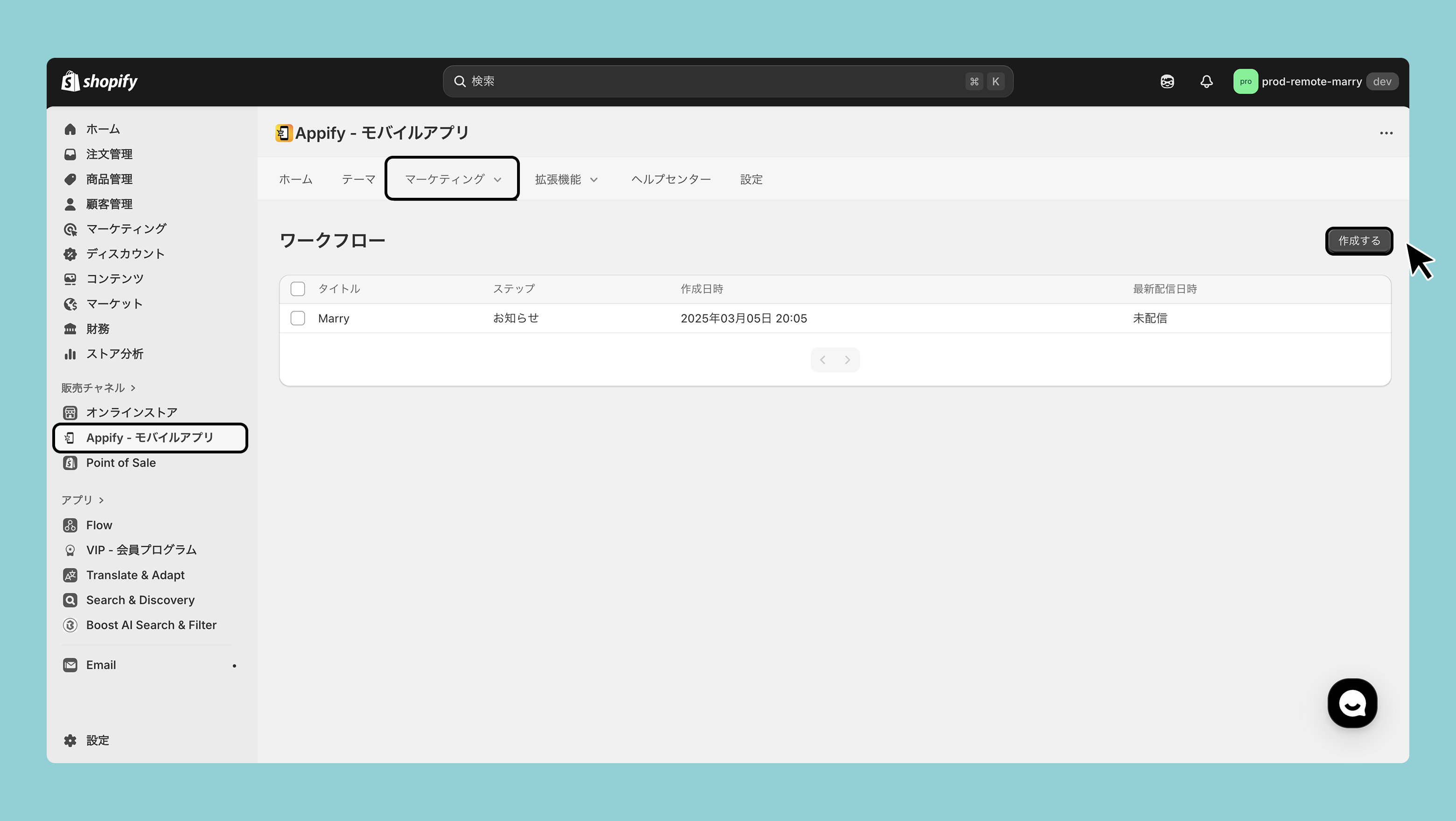The image size is (1456, 821).
Task: Expand the 拡張機能 dropdown menu
Action: point(567,179)
